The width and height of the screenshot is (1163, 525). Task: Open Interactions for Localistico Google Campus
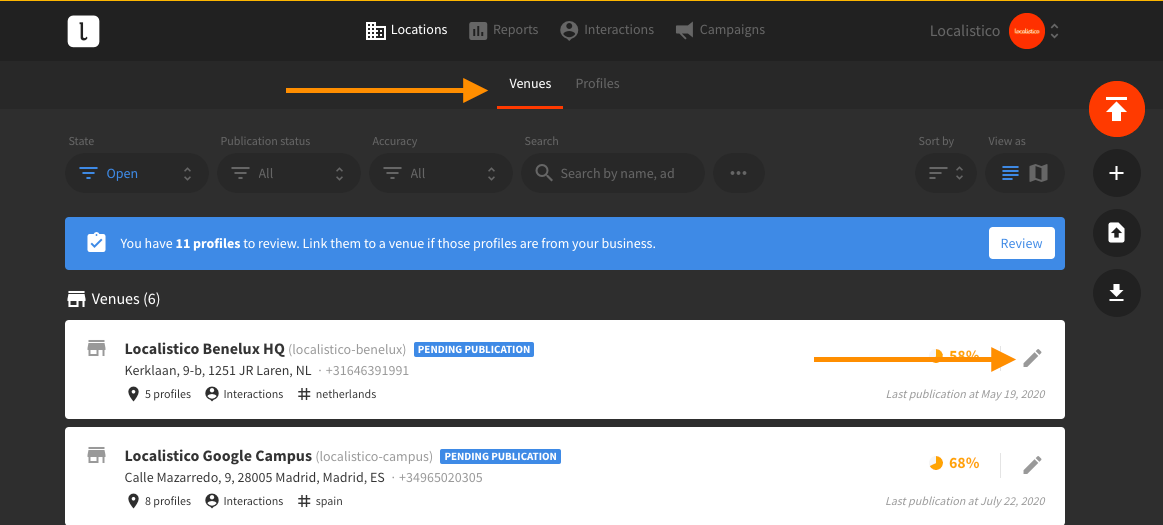tap(244, 501)
